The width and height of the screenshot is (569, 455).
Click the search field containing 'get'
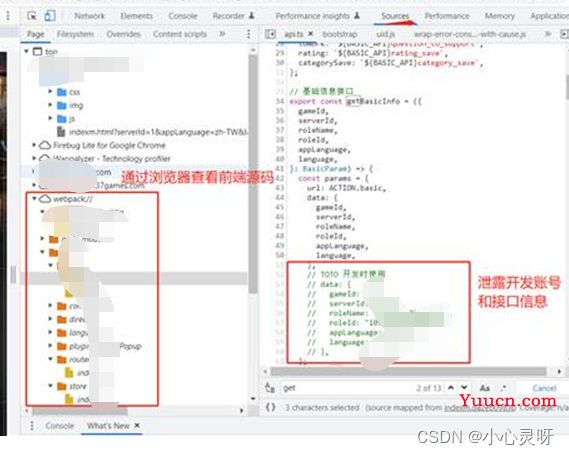click(347, 388)
